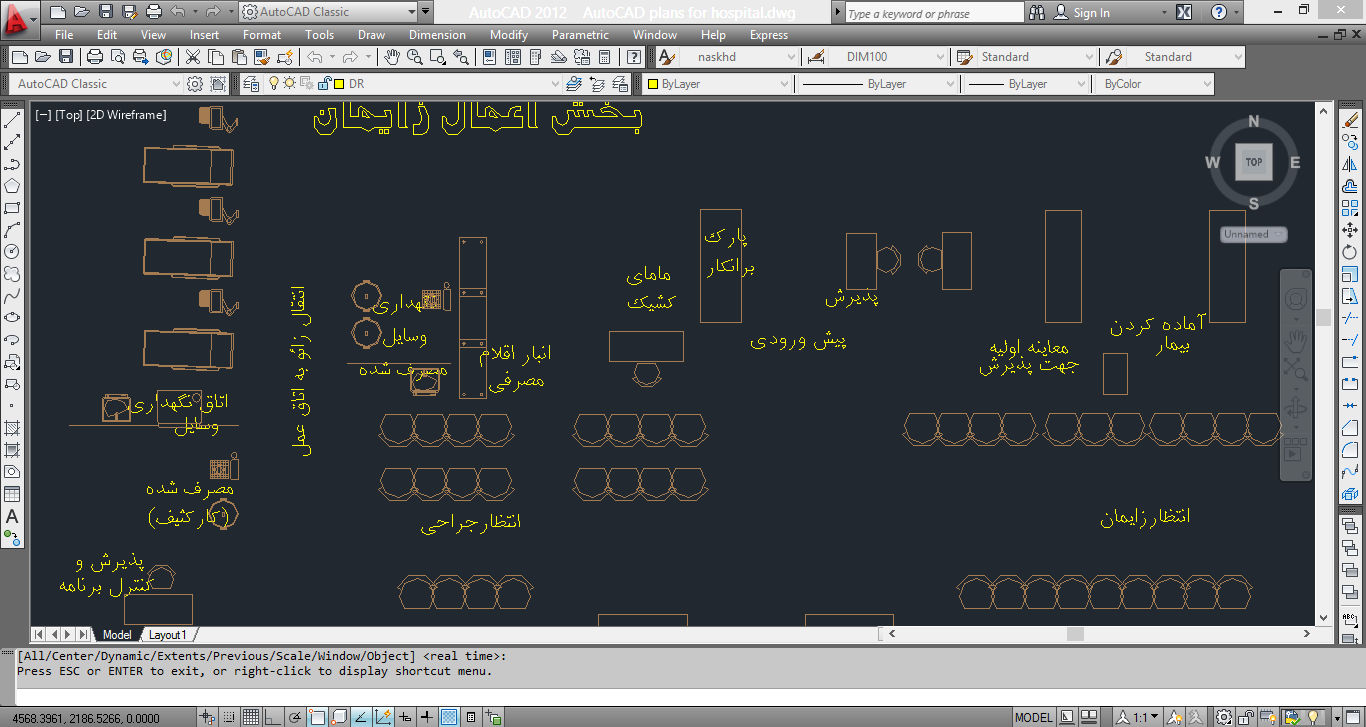The image size is (1366, 727).
Task: Toggle MODEL space button in status bar
Action: [1034, 717]
